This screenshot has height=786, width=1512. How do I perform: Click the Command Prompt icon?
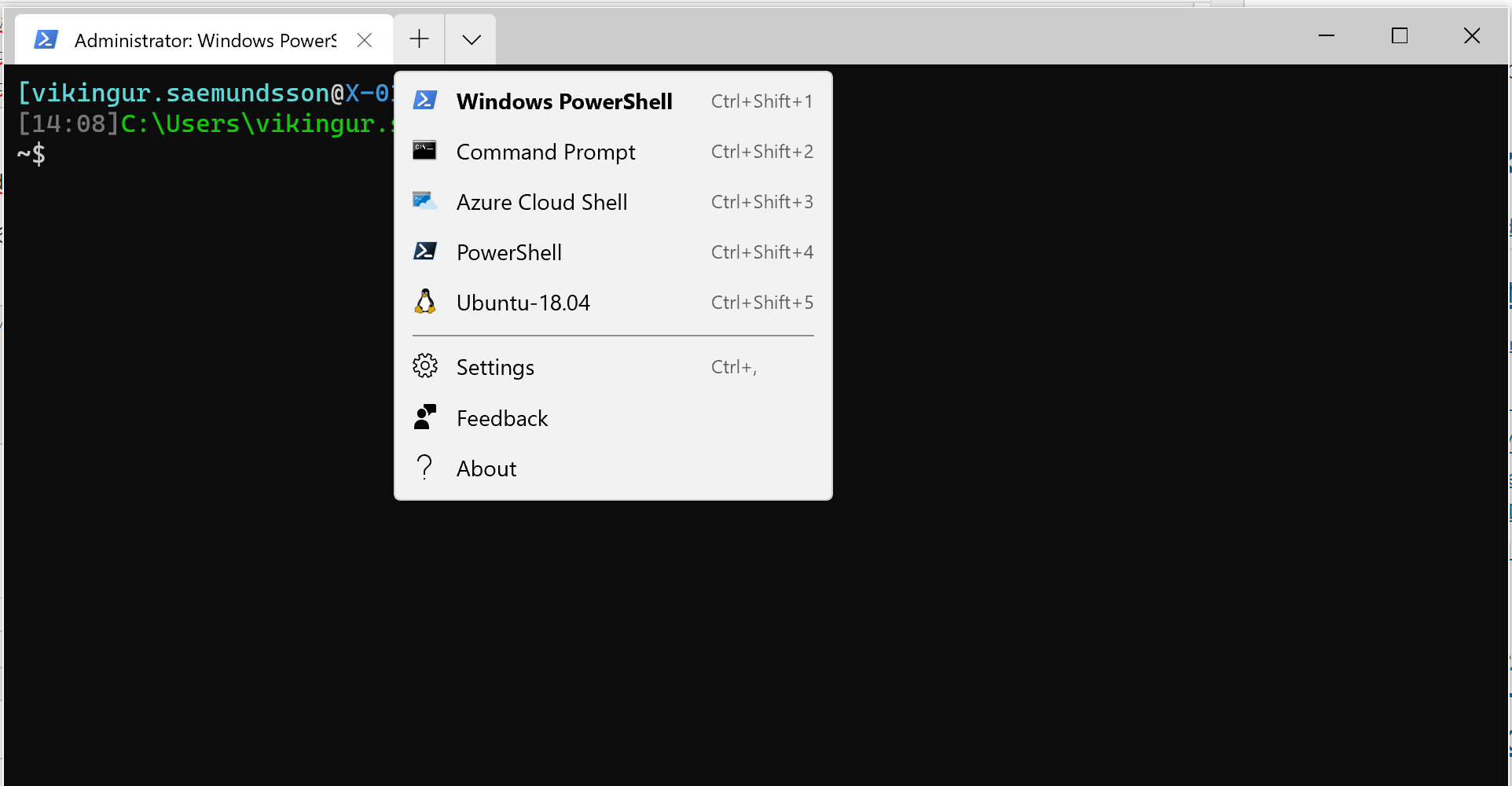click(424, 151)
